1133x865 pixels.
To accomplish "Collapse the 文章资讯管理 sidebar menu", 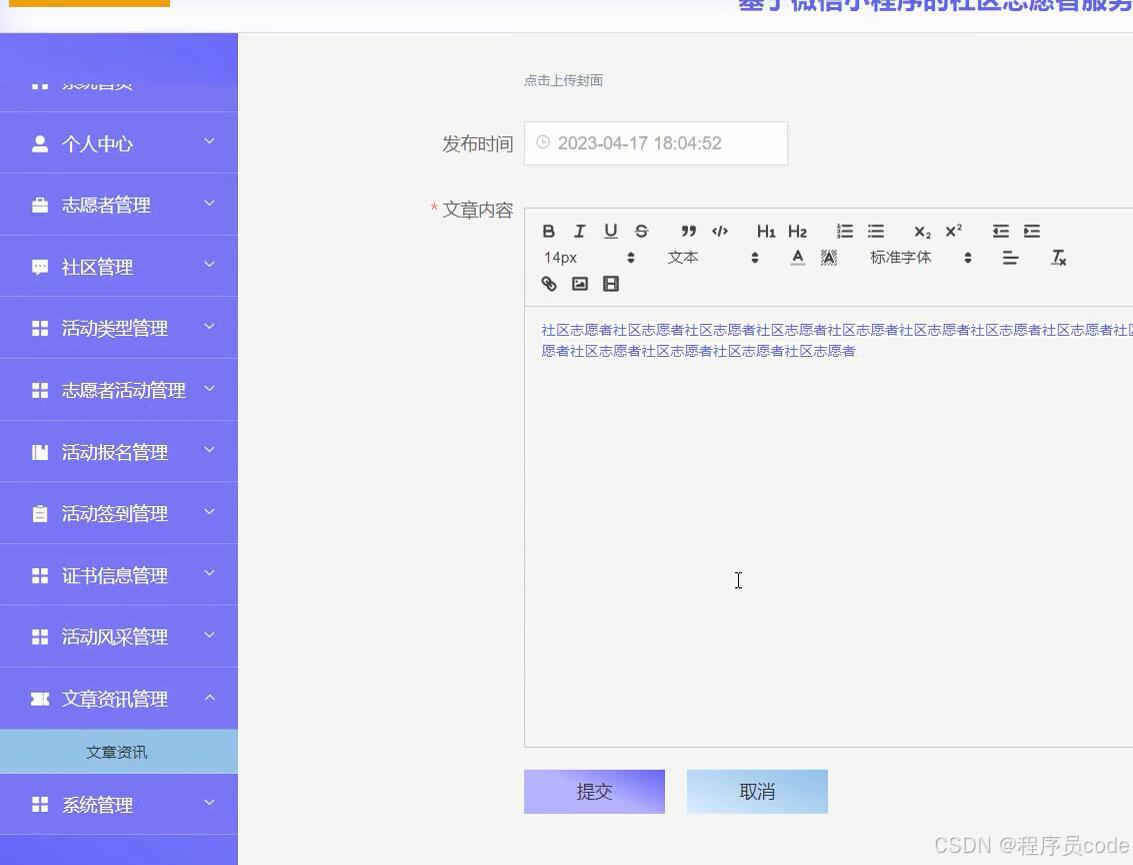I will pyautogui.click(x=117, y=698).
